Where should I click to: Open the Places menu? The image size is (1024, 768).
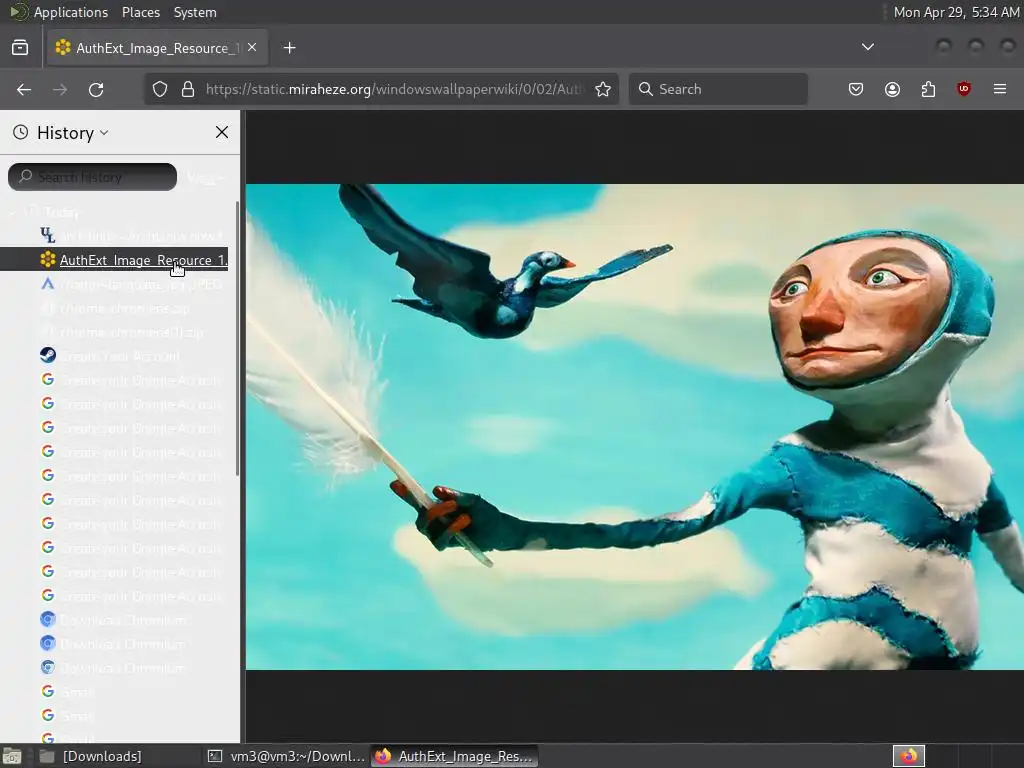point(141,12)
